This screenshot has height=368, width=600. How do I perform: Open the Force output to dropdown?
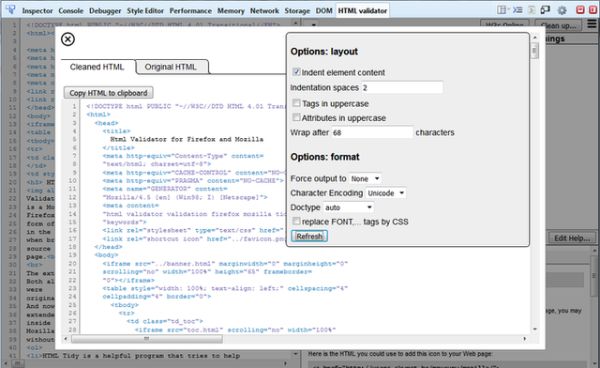(x=365, y=179)
